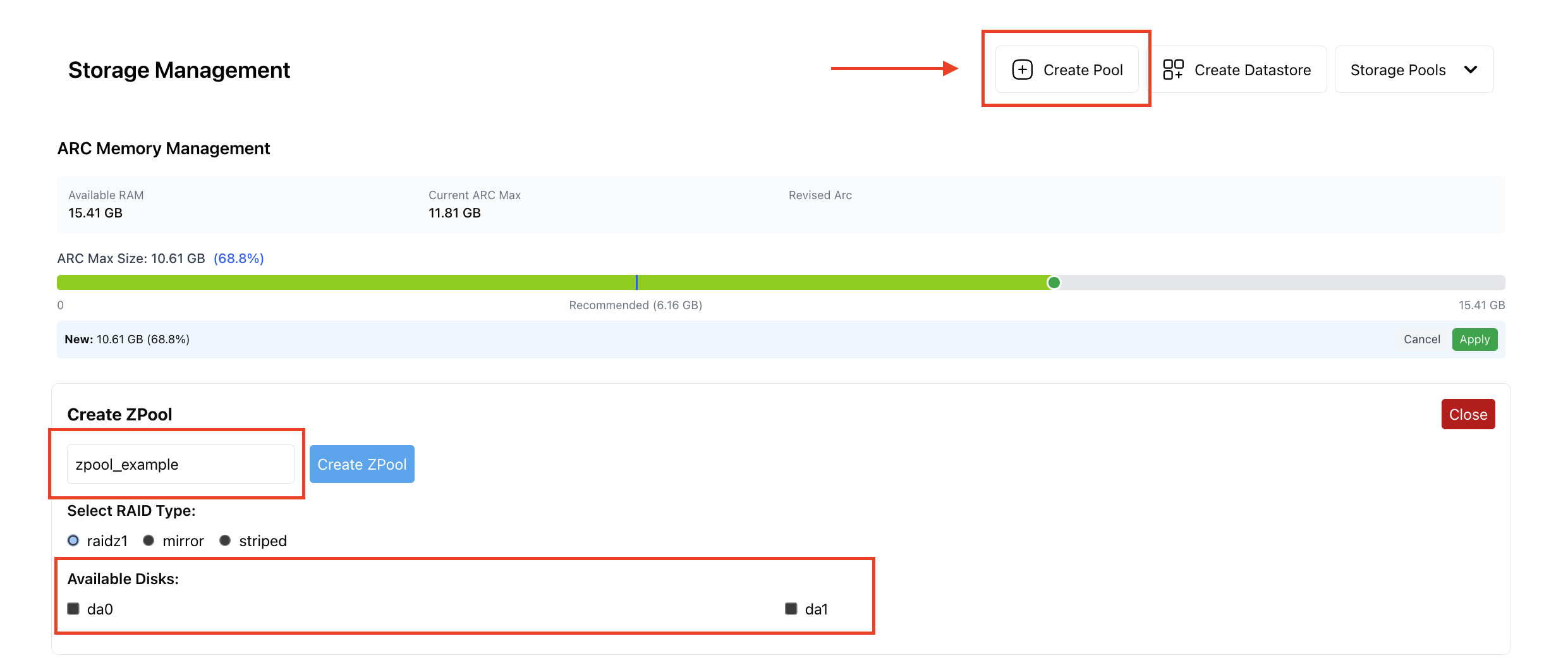Apply the new ARC max size
This screenshot has width=1568, height=672.
1474,339
